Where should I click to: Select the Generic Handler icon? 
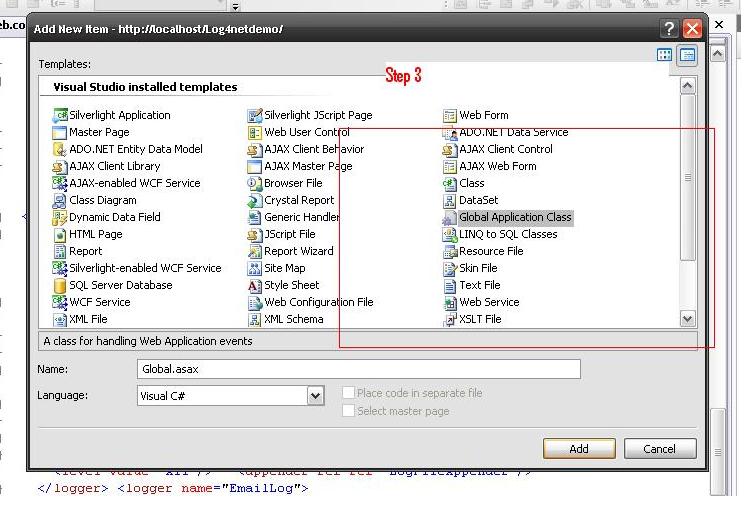point(255,218)
